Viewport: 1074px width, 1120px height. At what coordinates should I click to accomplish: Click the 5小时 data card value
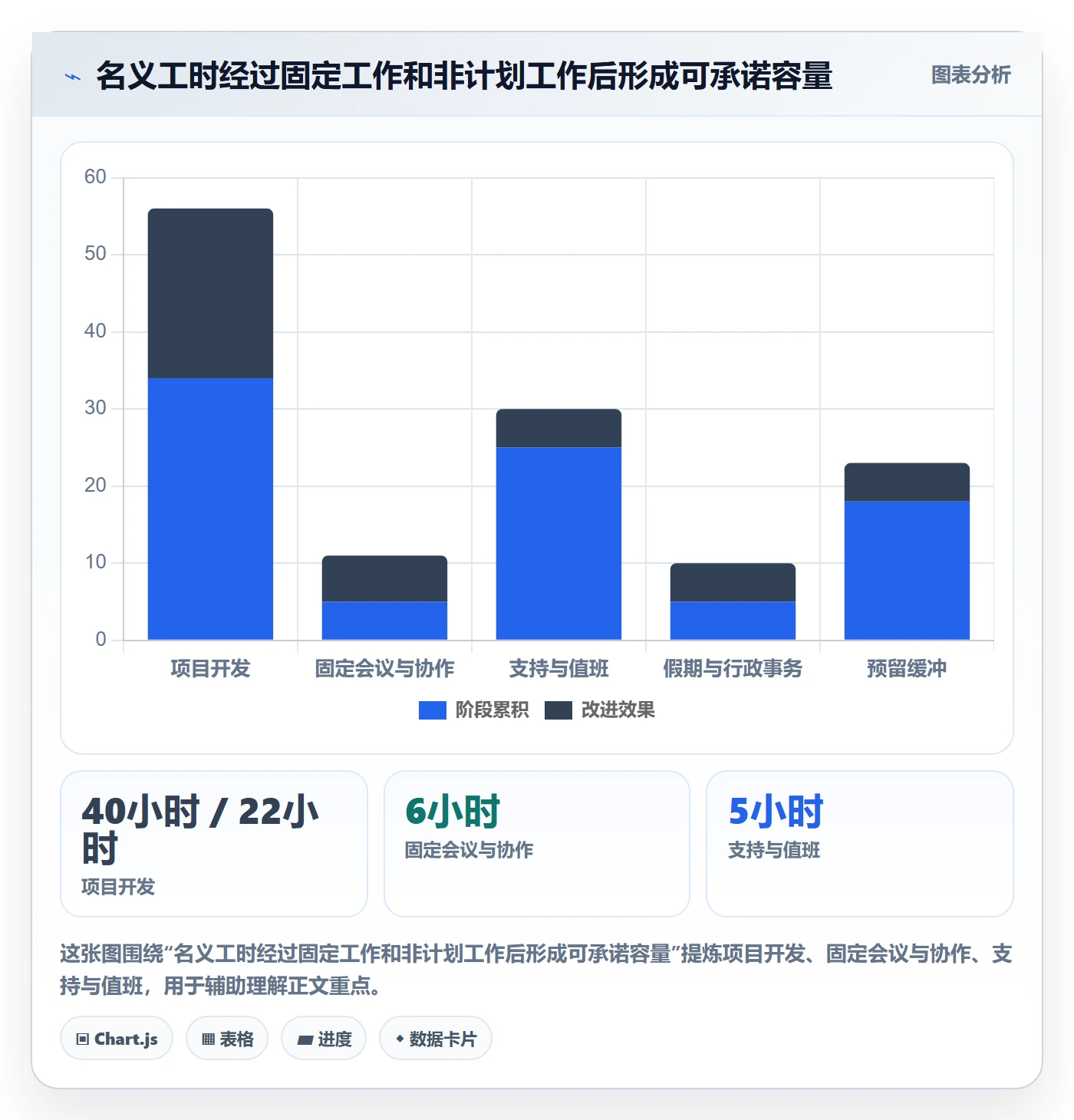776,811
